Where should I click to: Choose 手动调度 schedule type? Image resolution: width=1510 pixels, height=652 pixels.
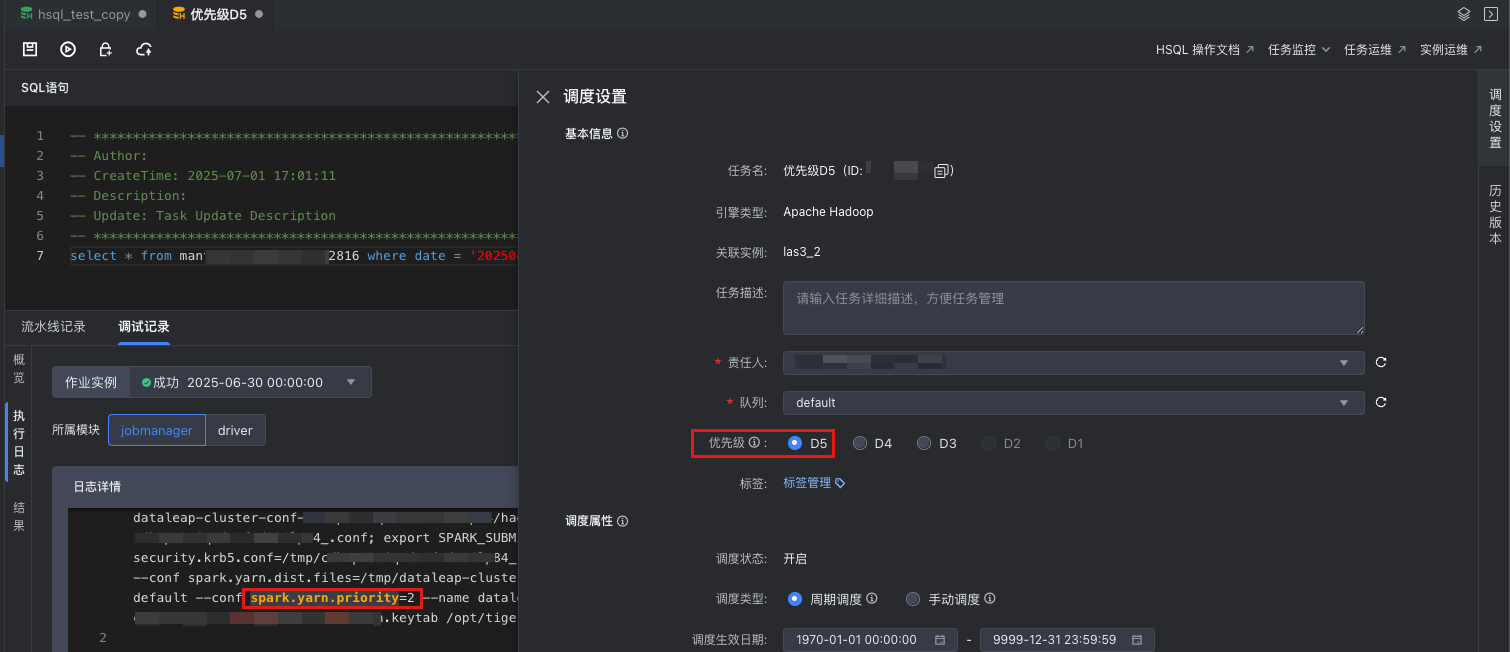coord(913,599)
